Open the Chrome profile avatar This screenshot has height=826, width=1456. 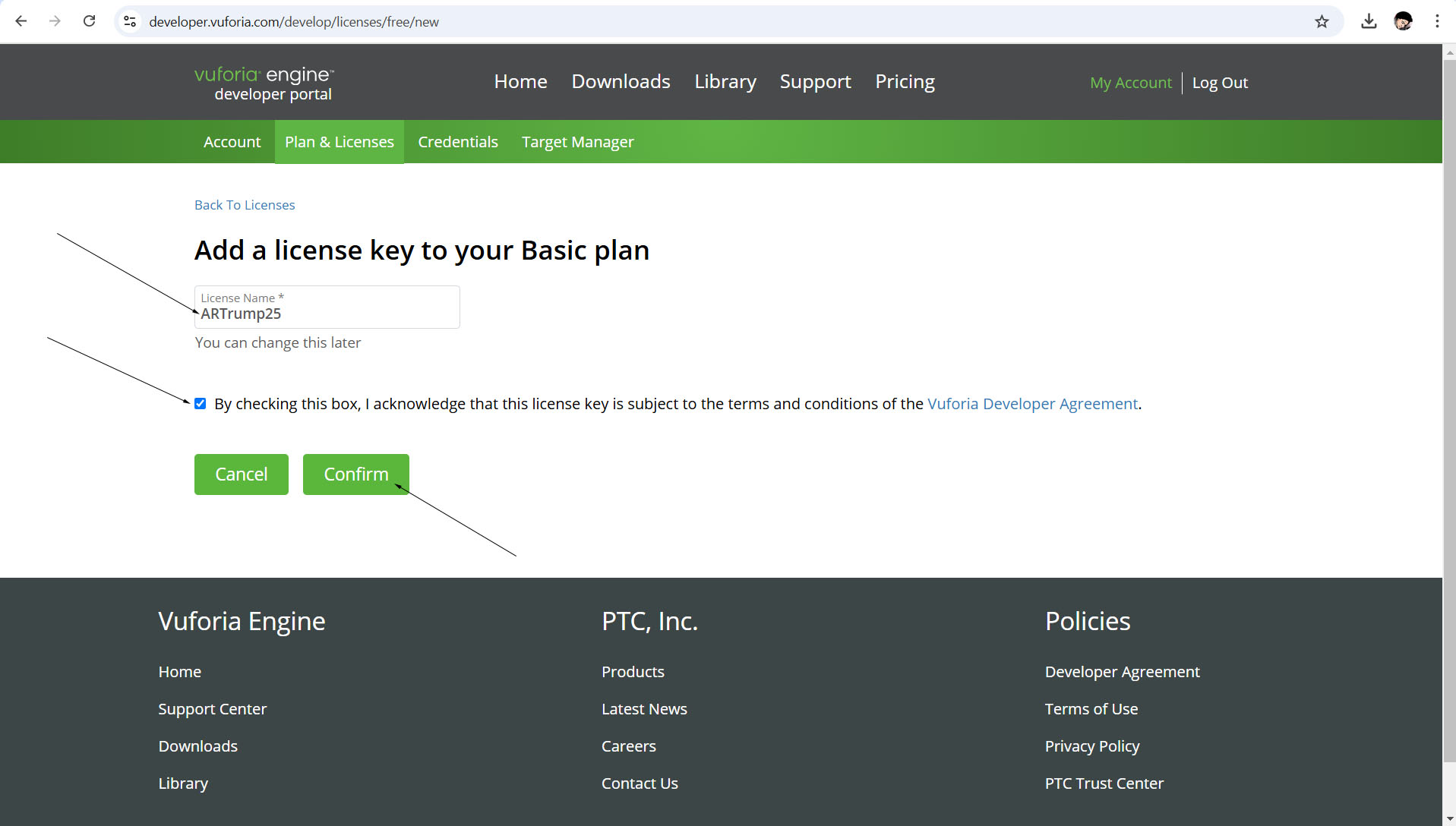coord(1403,21)
